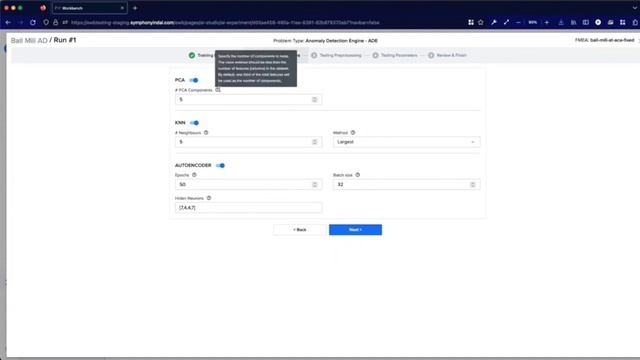Reset the zoom level percentage indicator
This screenshot has width=640, height=360.
[x=533, y=22]
